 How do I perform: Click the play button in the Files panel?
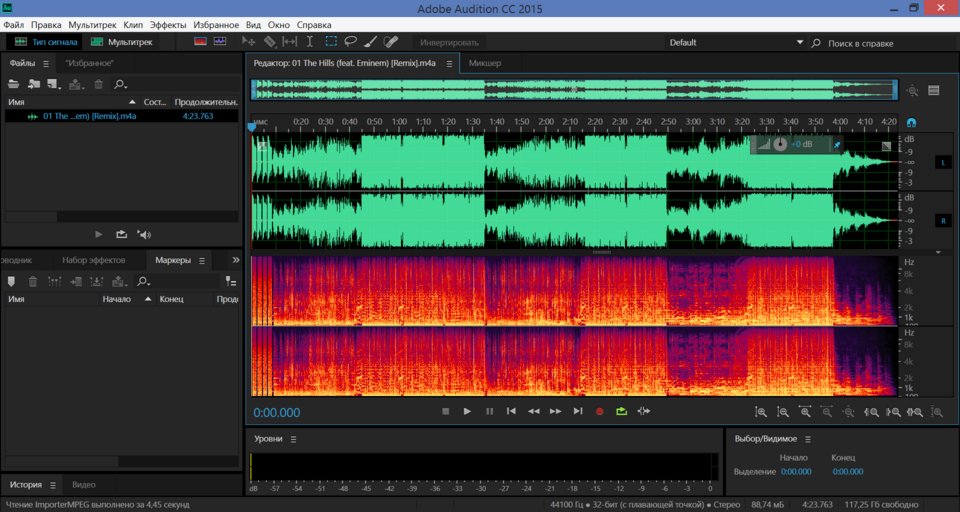click(99, 235)
